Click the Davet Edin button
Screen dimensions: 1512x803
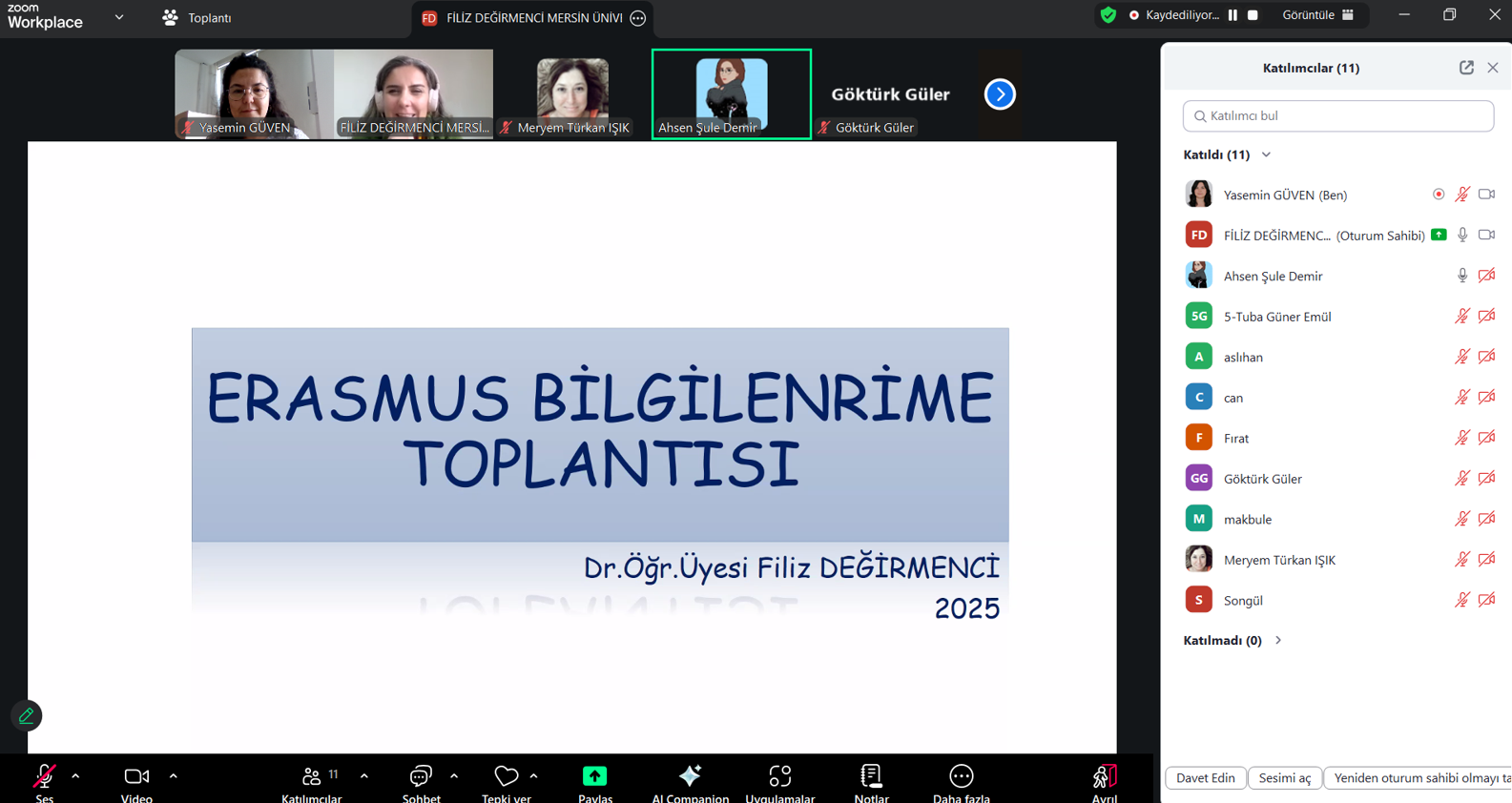point(1205,778)
